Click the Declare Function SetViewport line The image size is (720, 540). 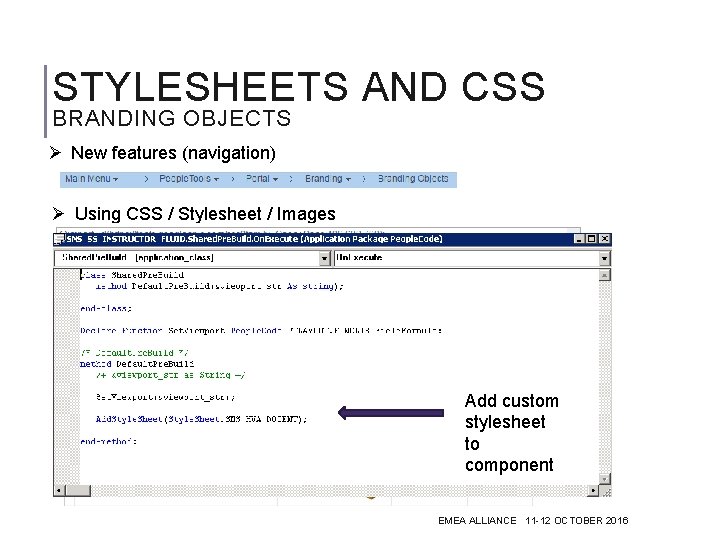click(261, 331)
